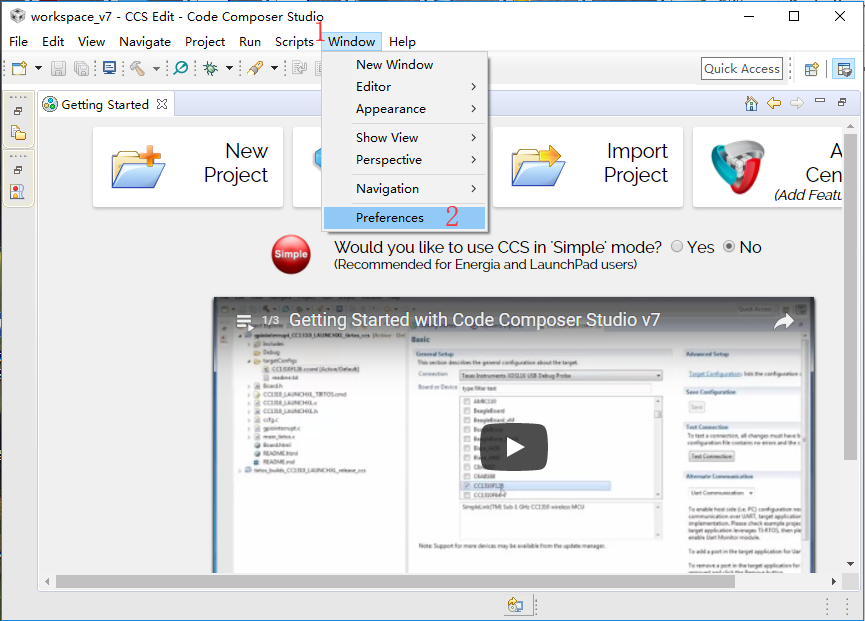Click the Build hammer icon

coord(137,68)
